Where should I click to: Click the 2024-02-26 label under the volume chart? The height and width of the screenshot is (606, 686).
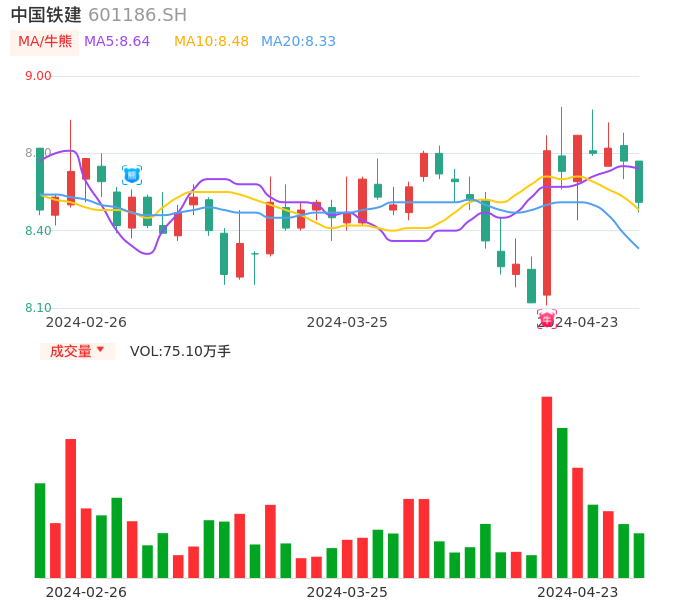[86, 592]
